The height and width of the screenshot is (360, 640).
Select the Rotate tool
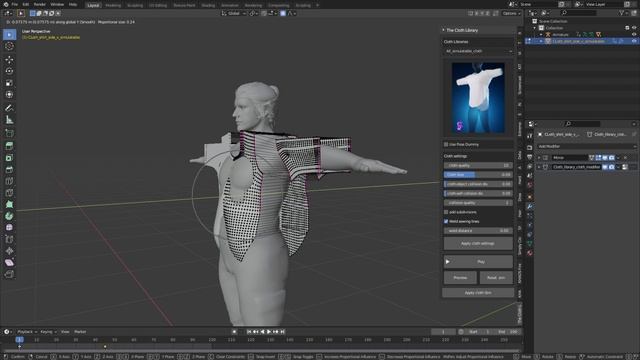[9, 71]
